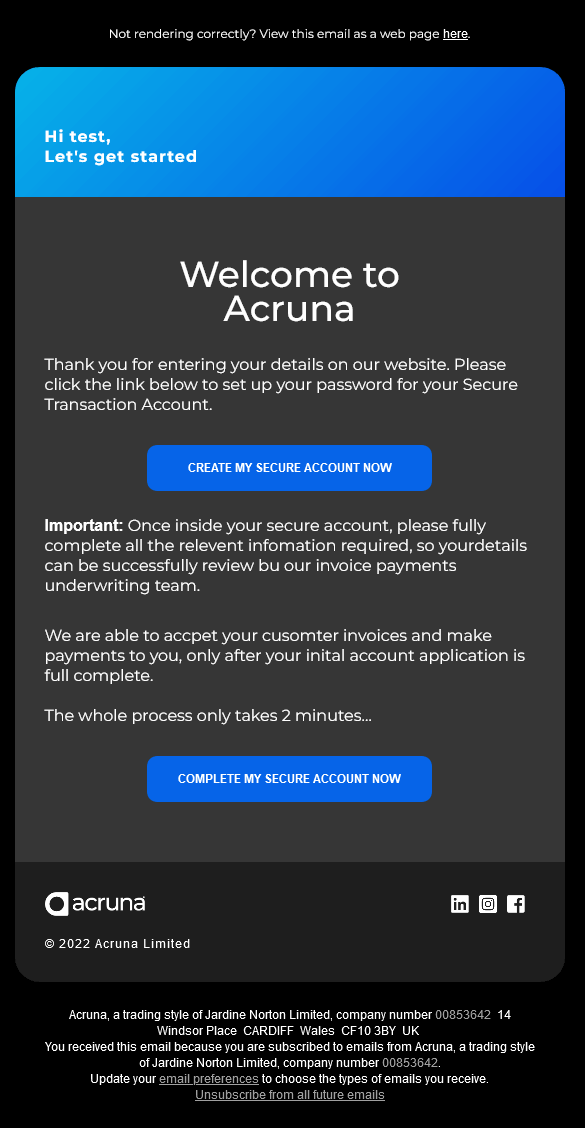Viewport: 585px width, 1128px height.
Task: Click the Instagram icon in footer
Action: [488, 904]
